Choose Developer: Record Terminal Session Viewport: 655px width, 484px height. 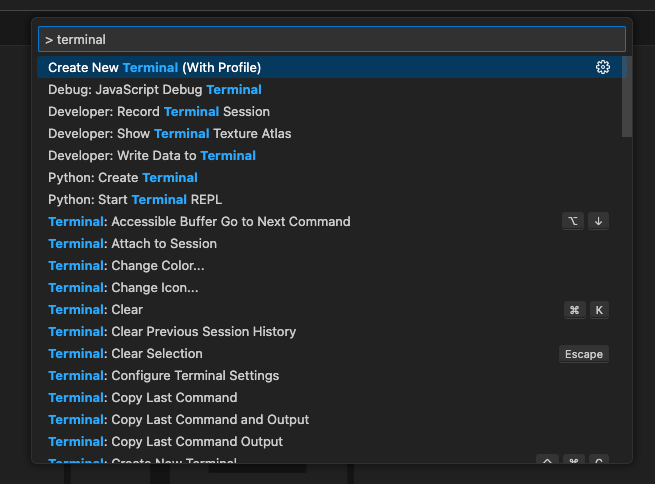tap(332, 111)
